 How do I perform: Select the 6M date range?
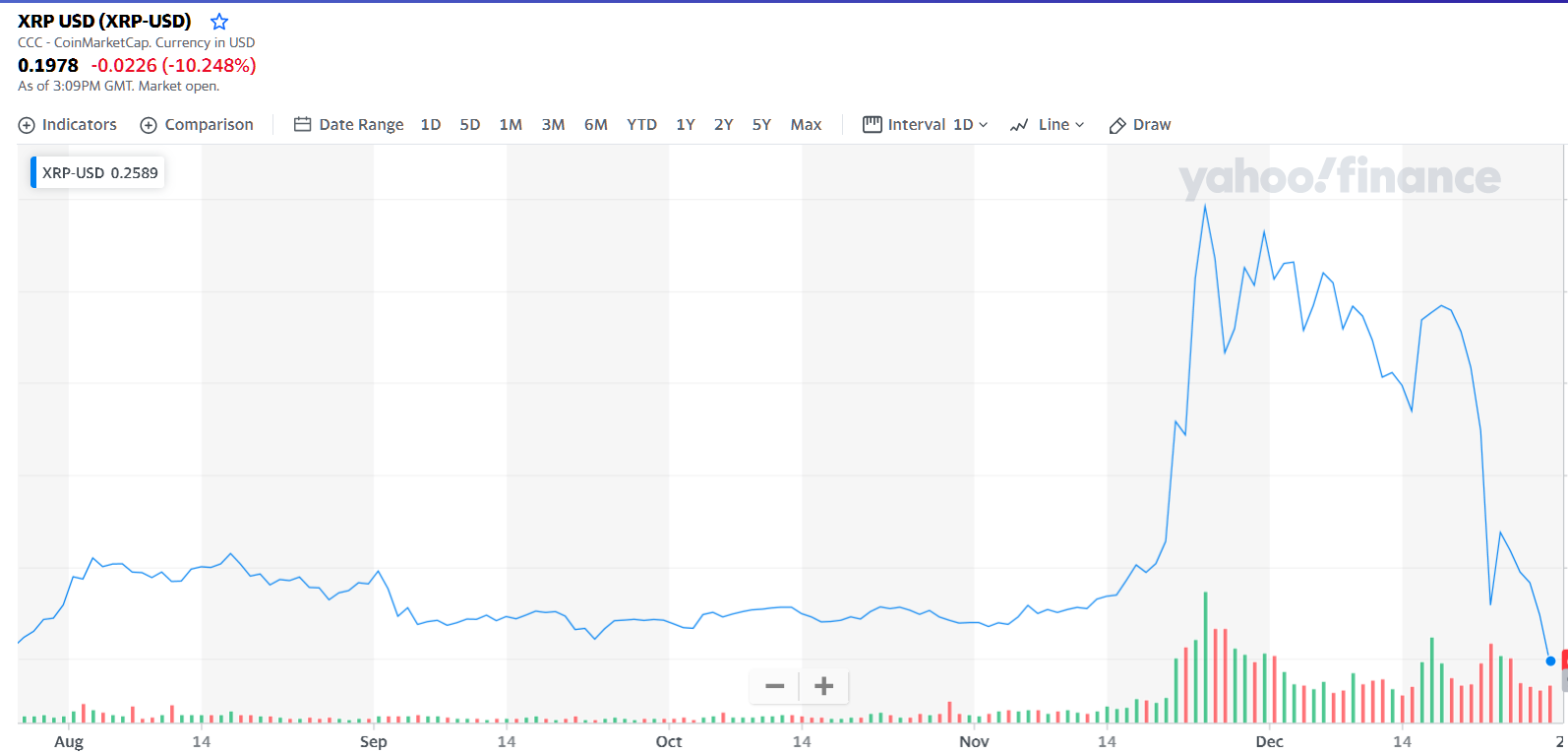tap(596, 125)
